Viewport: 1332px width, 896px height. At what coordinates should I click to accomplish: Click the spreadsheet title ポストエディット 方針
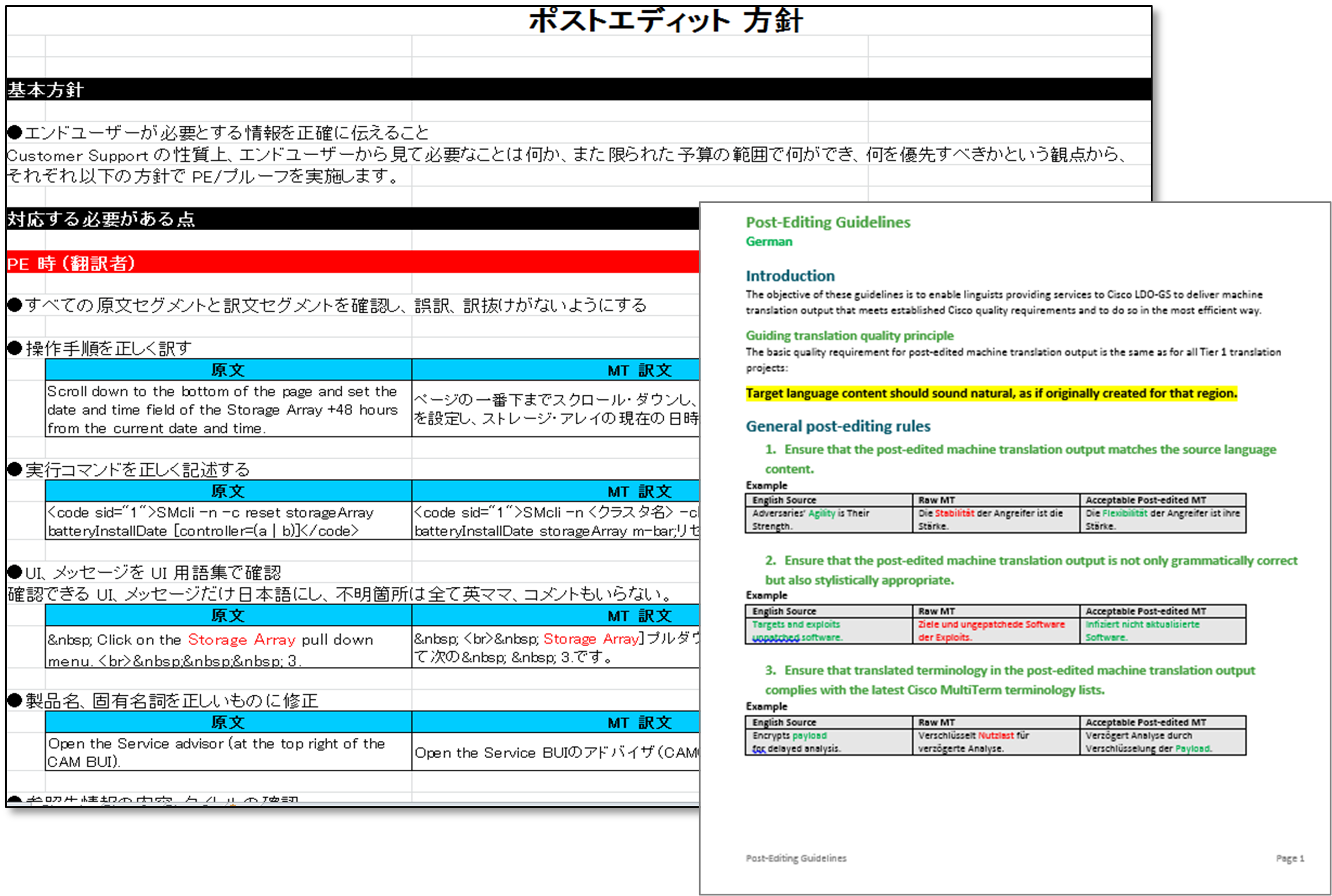[665, 21]
